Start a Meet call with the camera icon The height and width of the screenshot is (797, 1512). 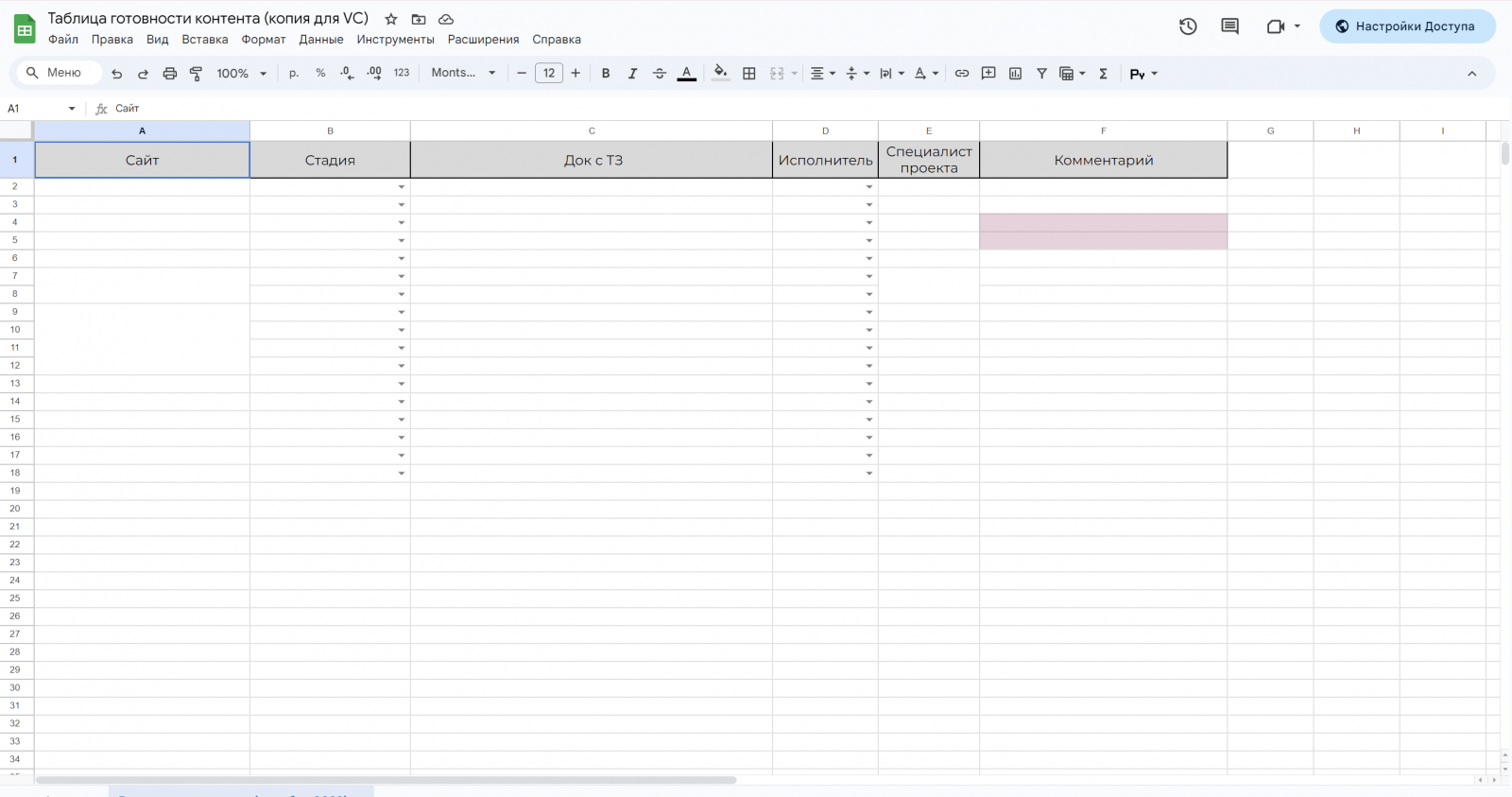click(x=1276, y=26)
